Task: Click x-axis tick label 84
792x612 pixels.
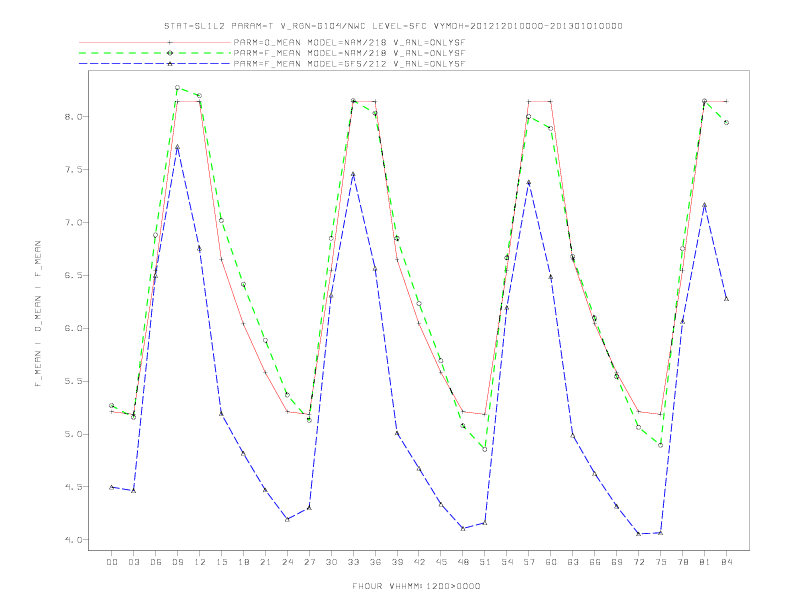Action: tap(727, 562)
